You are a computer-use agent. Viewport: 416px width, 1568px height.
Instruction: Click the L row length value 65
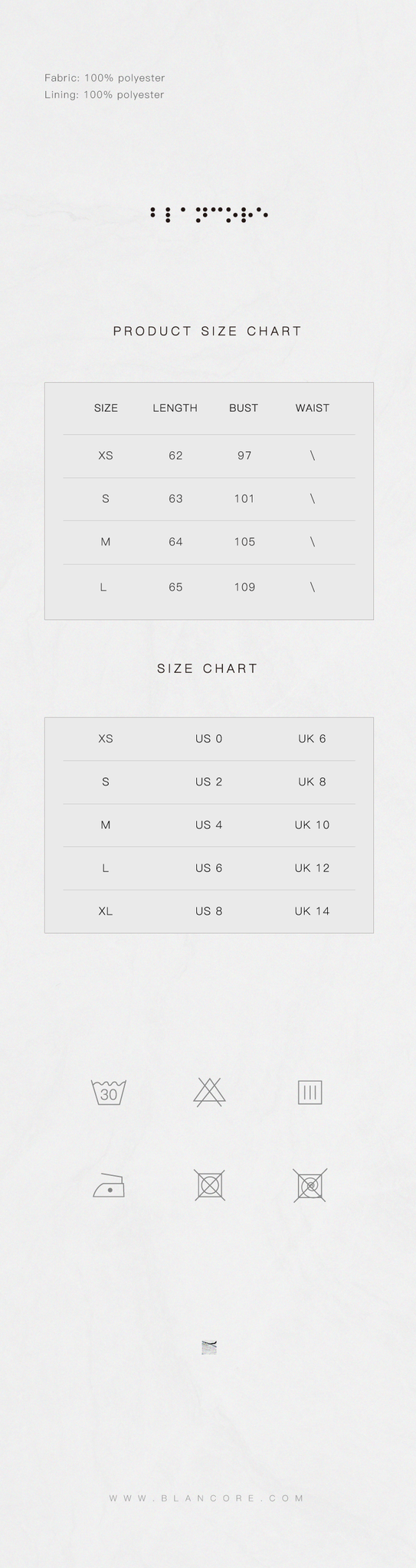pos(175,587)
